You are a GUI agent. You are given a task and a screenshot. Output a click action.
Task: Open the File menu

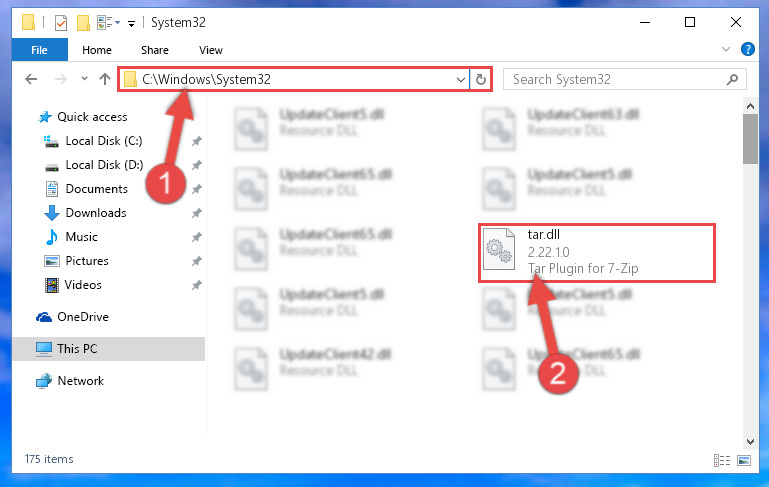39,50
